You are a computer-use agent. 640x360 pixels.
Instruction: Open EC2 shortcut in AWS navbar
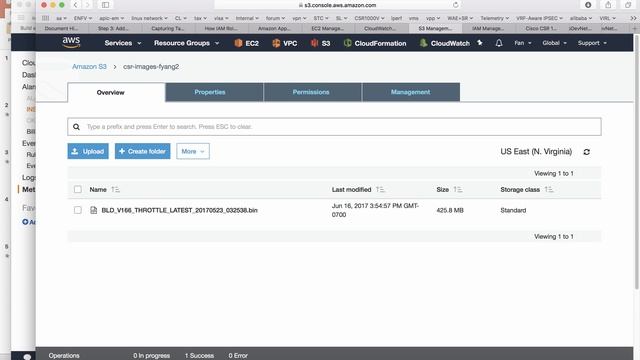(247, 43)
